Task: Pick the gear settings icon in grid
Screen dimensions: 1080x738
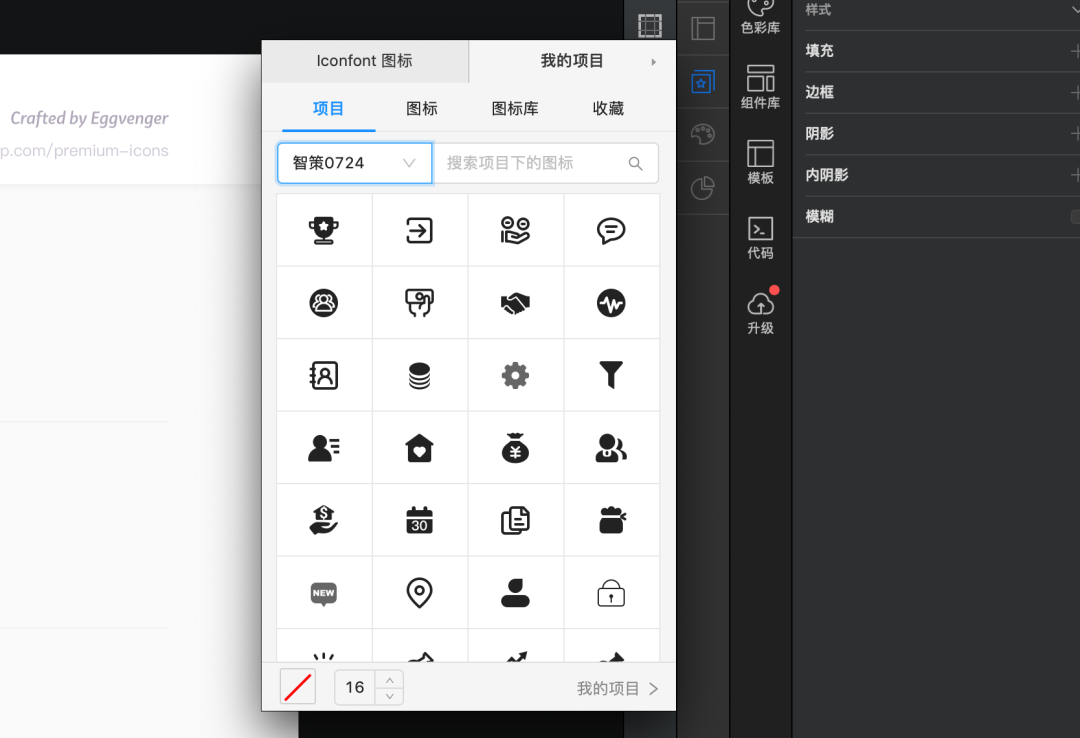Action: [x=515, y=375]
